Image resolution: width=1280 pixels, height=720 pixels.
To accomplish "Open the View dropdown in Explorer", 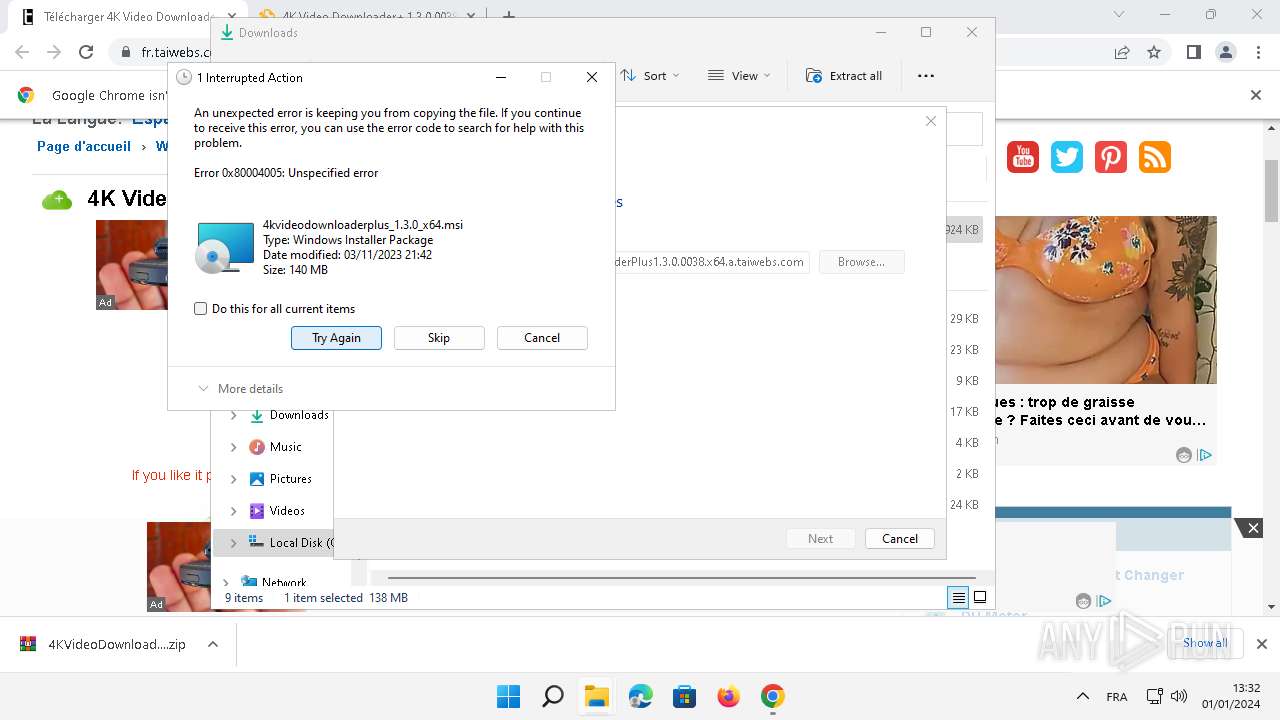I will (740, 76).
